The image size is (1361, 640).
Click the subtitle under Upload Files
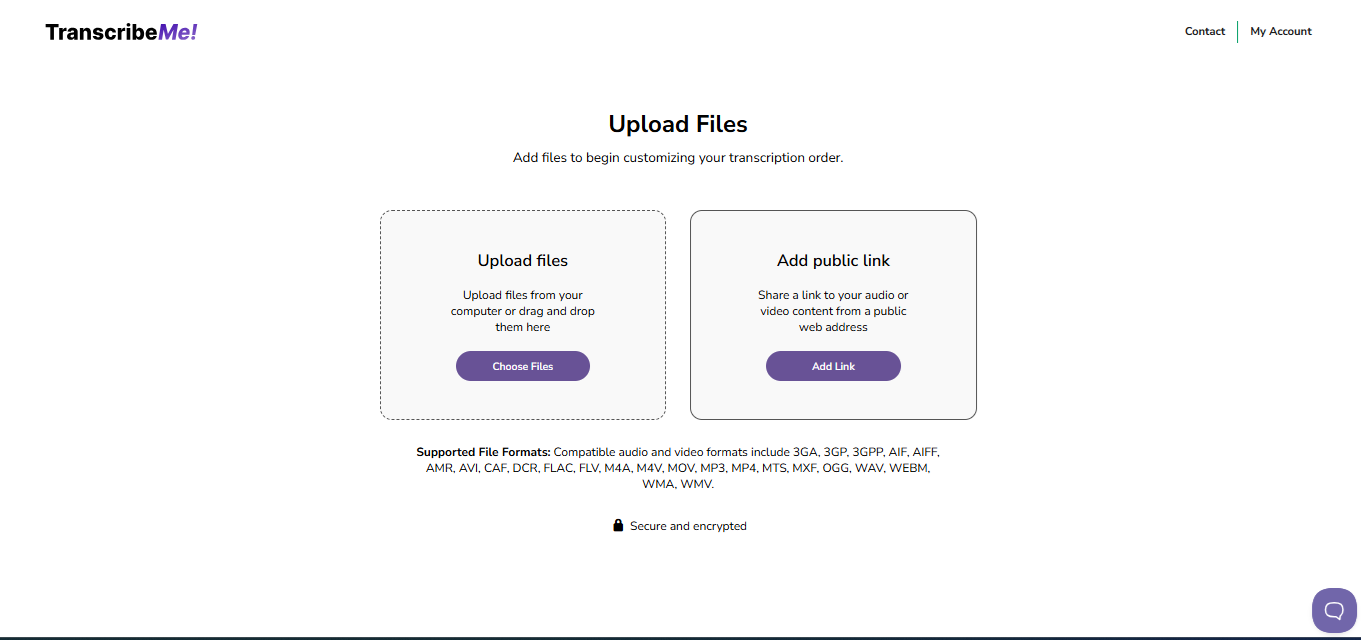pos(678,157)
